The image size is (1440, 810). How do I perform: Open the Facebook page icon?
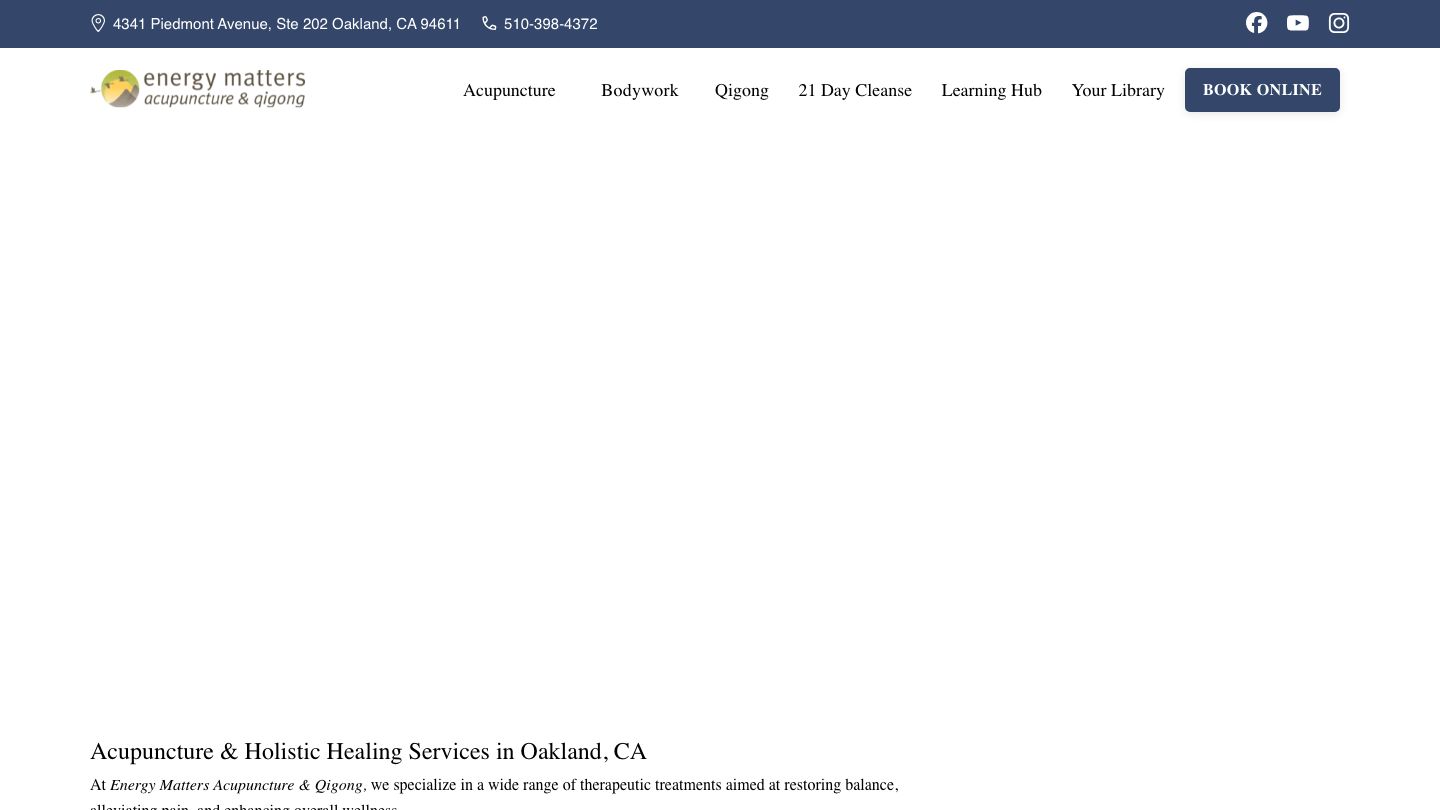[x=1256, y=23]
